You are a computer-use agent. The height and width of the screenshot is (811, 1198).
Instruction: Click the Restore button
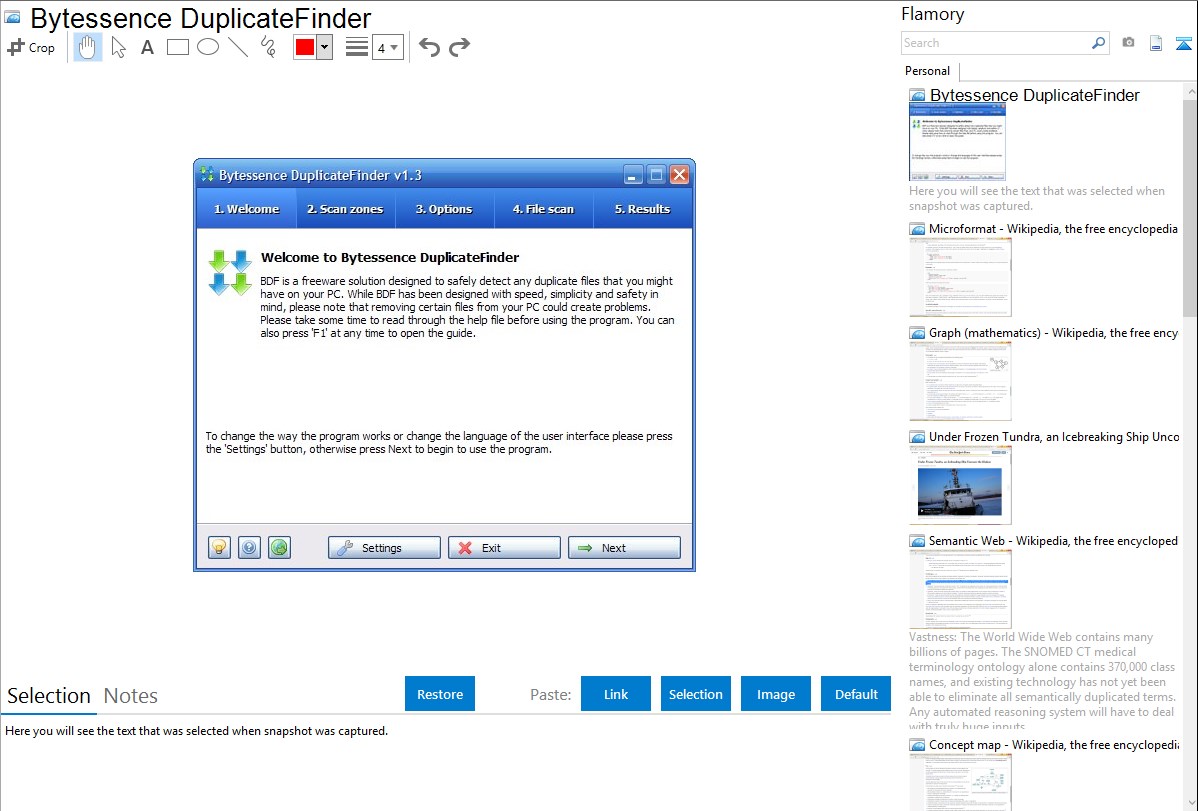click(440, 694)
